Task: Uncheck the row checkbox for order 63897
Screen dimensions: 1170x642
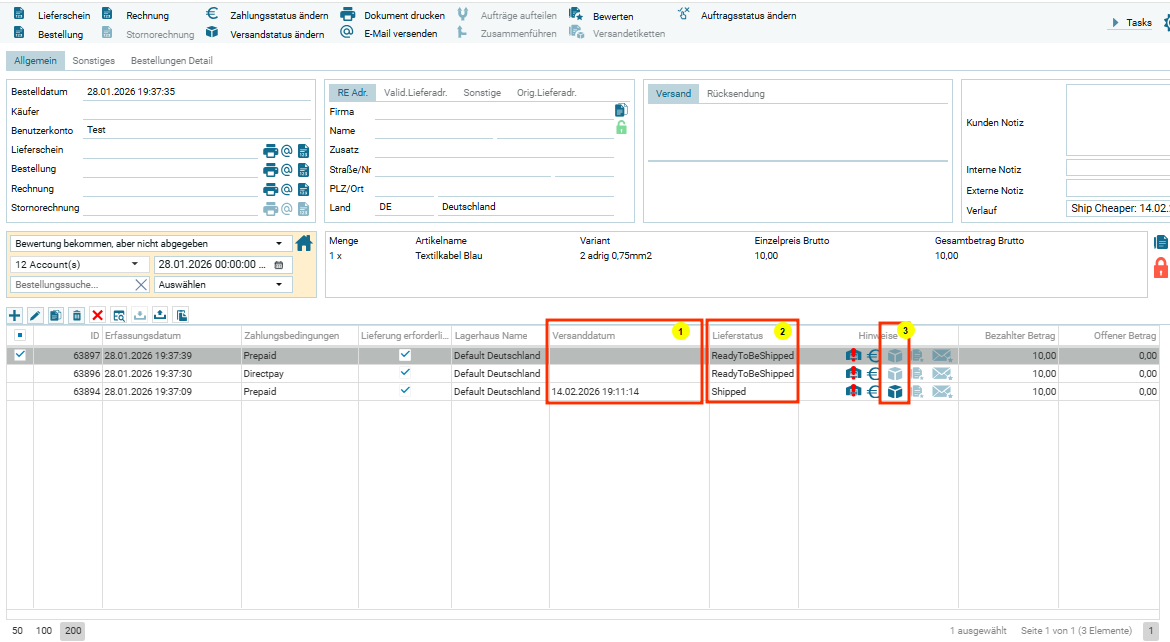Action: coord(20,355)
